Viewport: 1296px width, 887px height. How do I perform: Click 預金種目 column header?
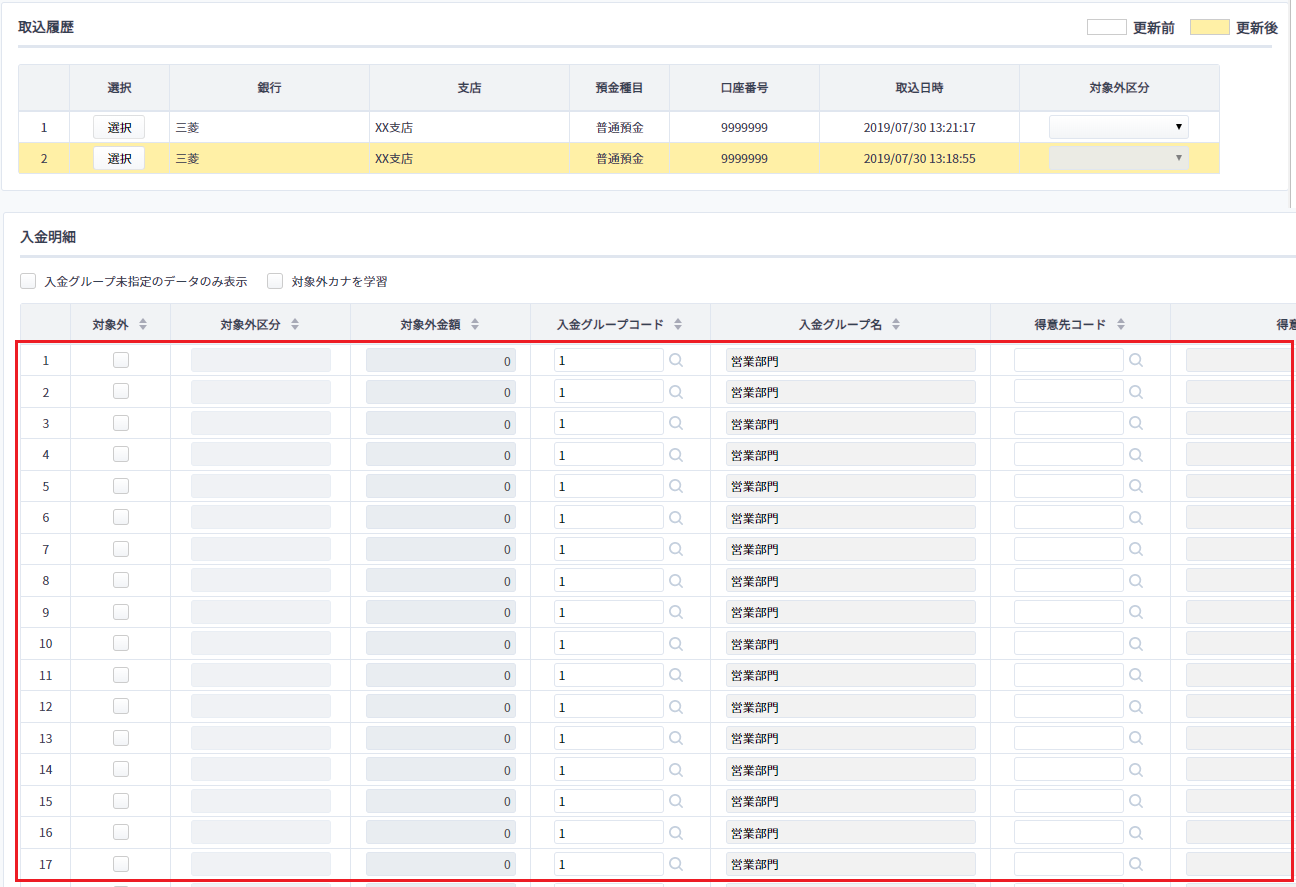[x=620, y=88]
